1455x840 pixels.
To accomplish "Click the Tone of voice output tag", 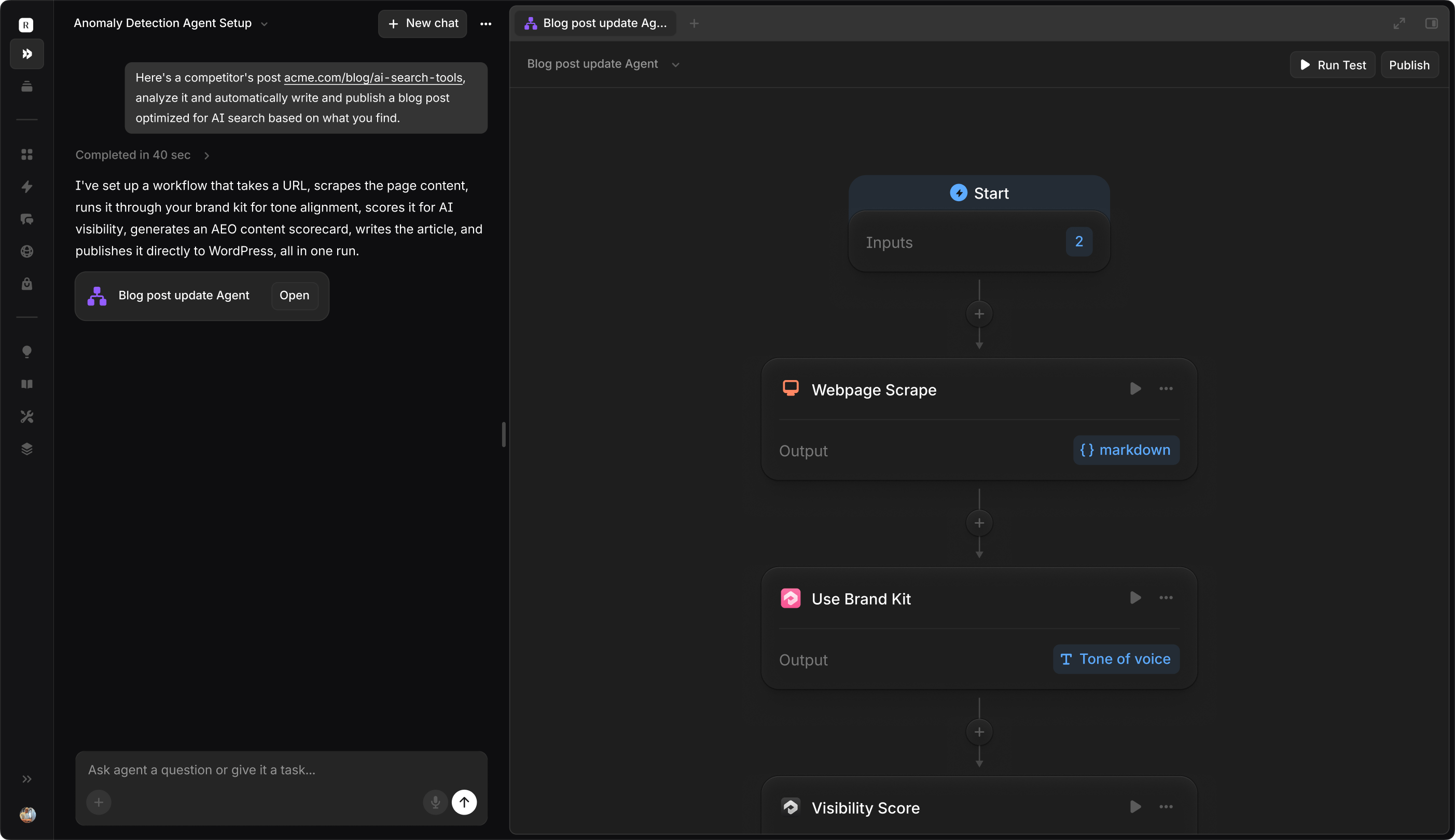I will click(1116, 659).
